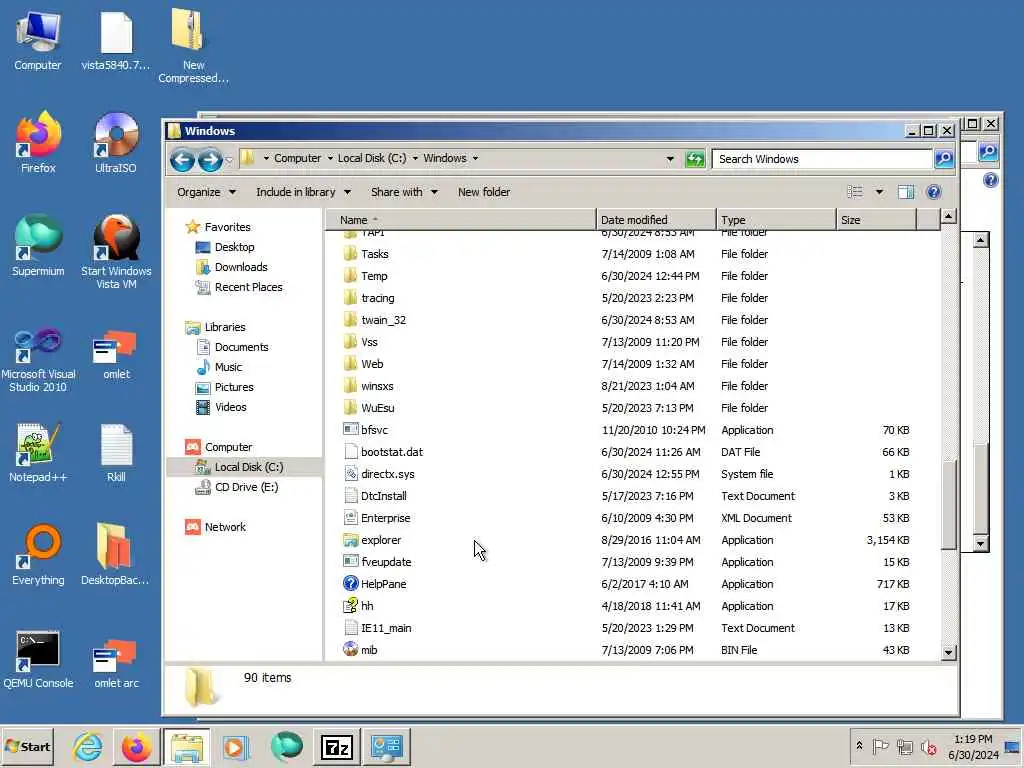Select Microsoft Visual Studio 2010 desktop icon

coord(38,360)
